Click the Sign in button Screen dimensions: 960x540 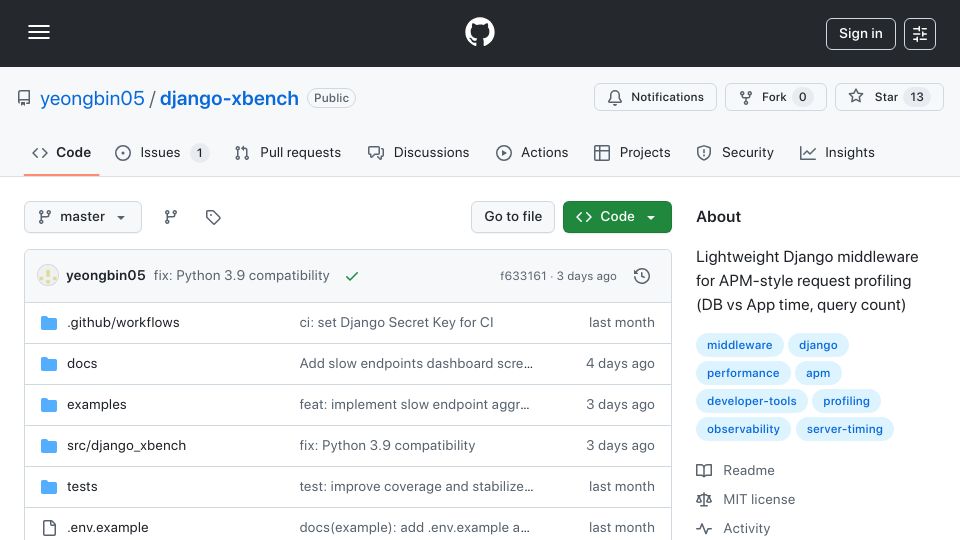860,34
